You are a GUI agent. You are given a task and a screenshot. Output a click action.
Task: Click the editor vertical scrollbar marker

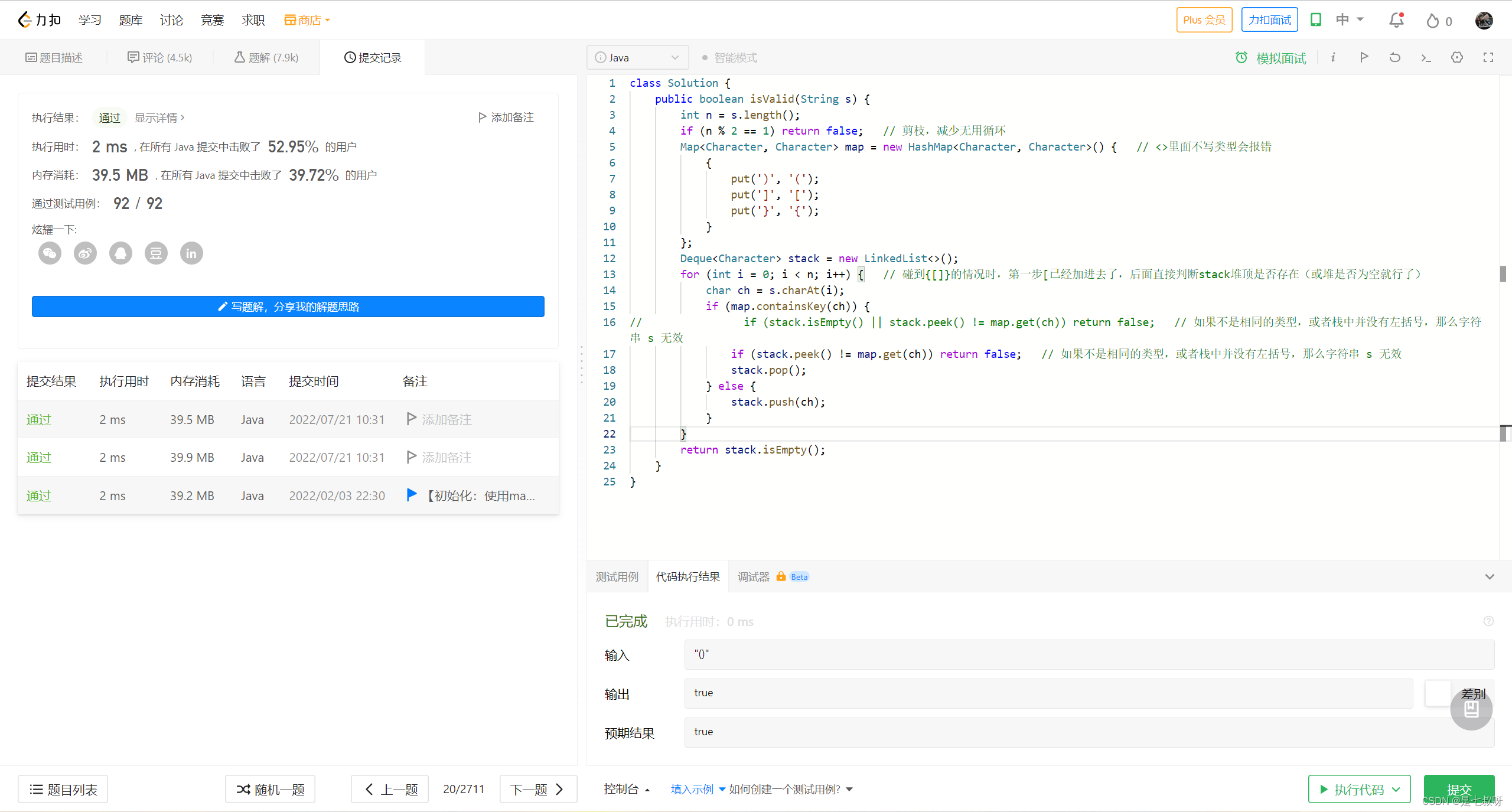pyautogui.click(x=1503, y=274)
